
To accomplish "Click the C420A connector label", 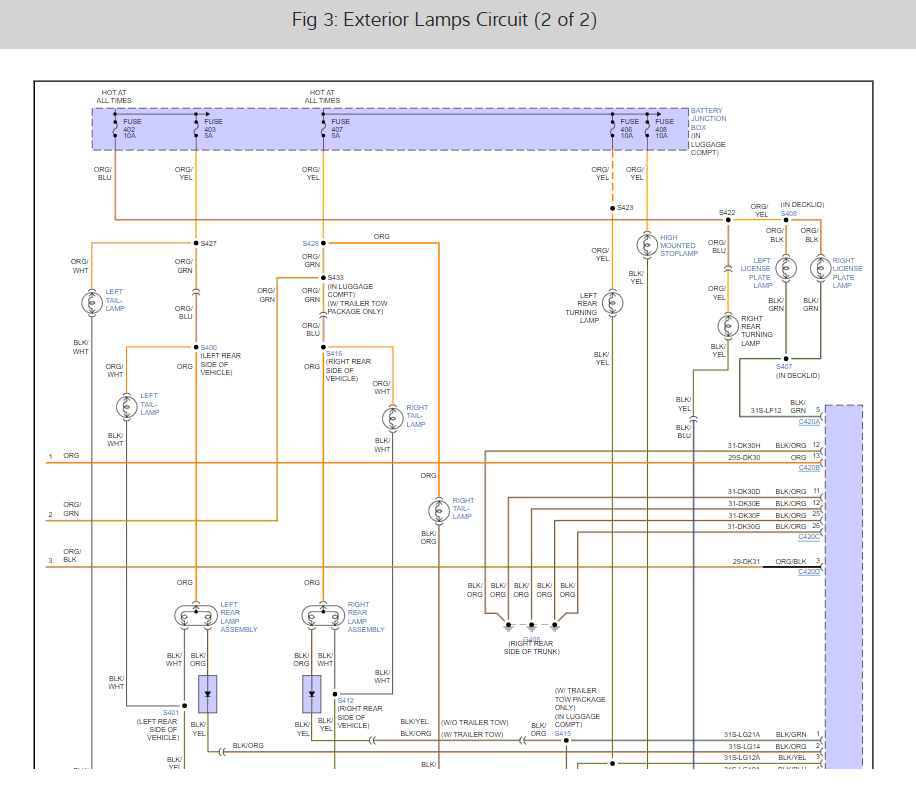I will (810, 421).
